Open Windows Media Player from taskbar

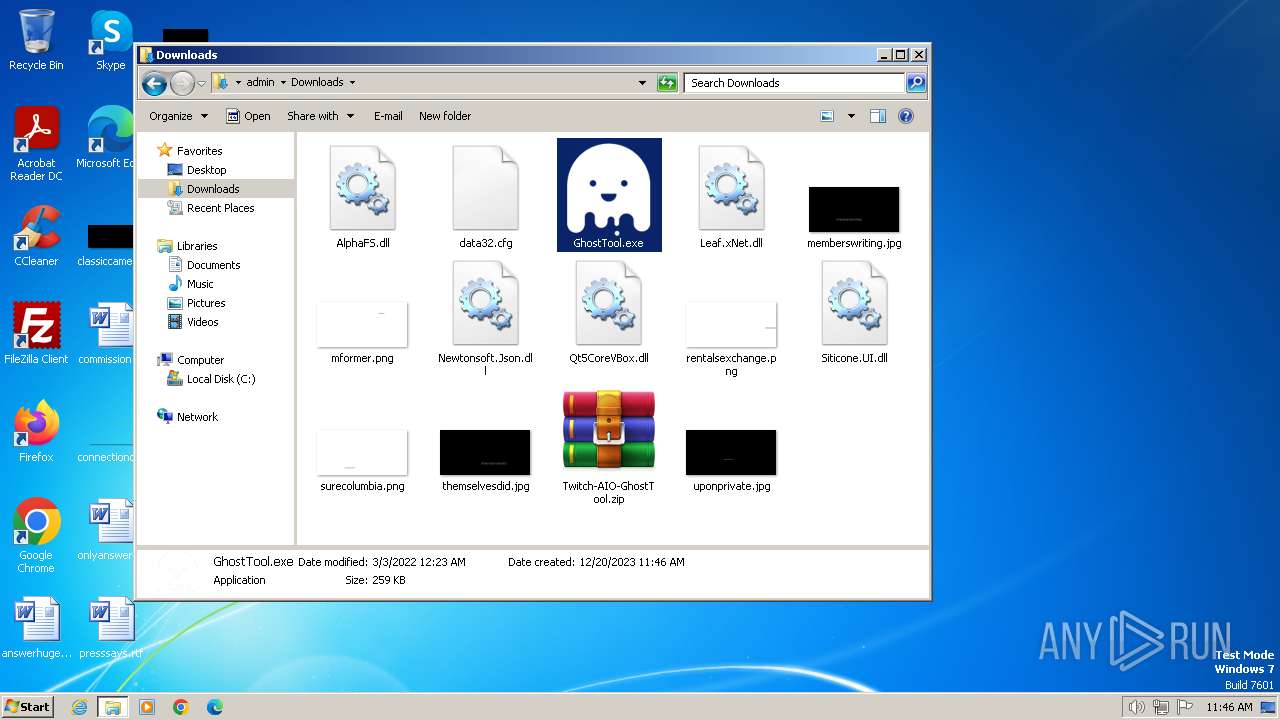click(x=147, y=707)
